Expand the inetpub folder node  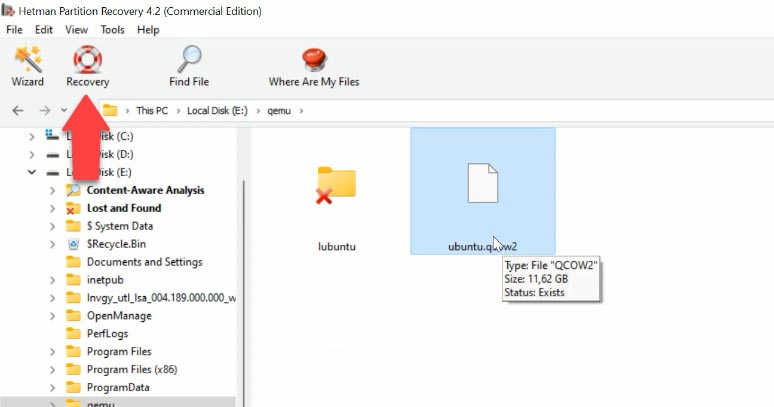(52, 280)
